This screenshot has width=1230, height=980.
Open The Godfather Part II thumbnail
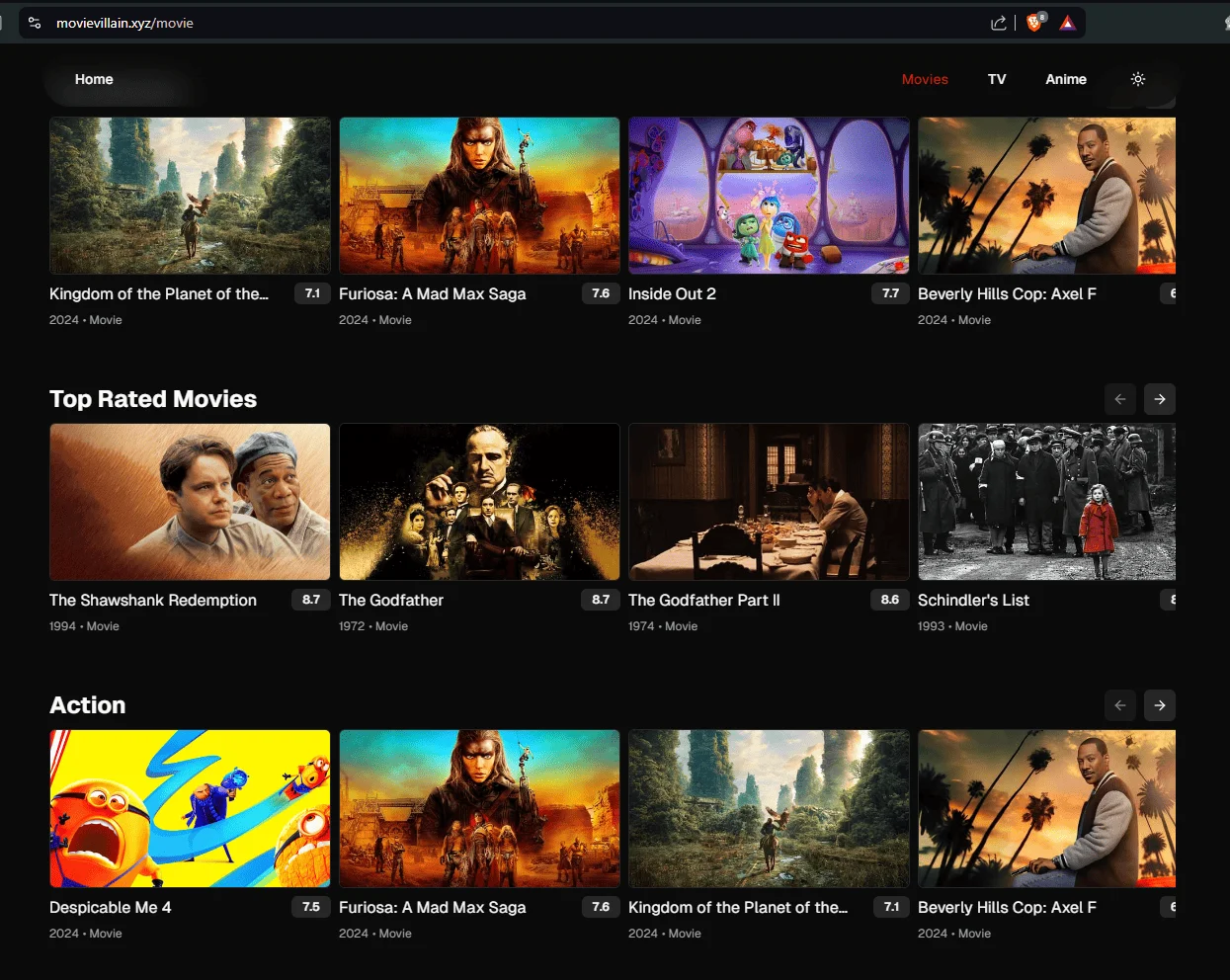769,502
